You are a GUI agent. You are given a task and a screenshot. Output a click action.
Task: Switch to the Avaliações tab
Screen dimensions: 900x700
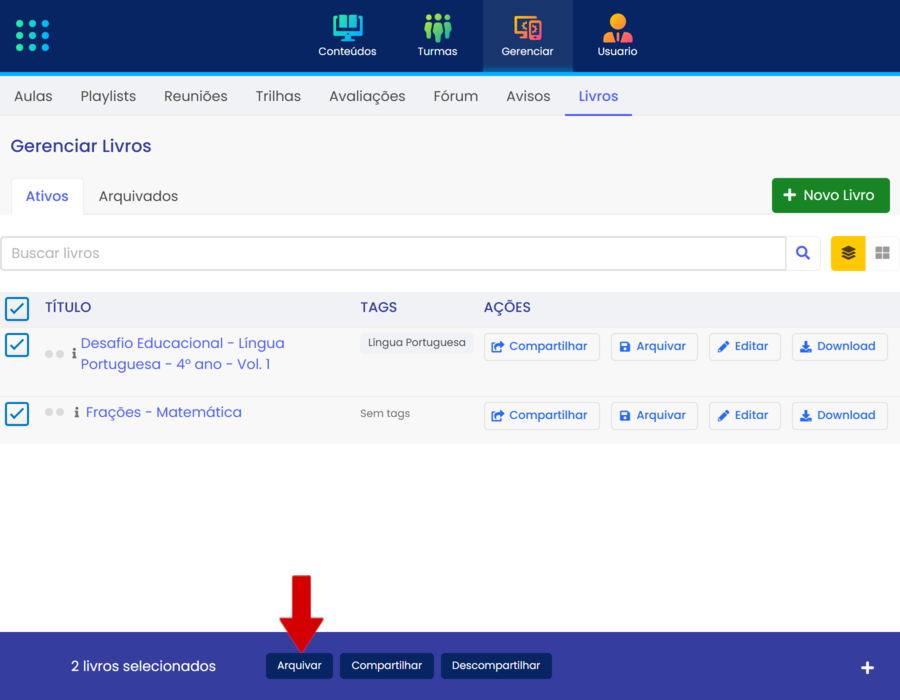[367, 96]
